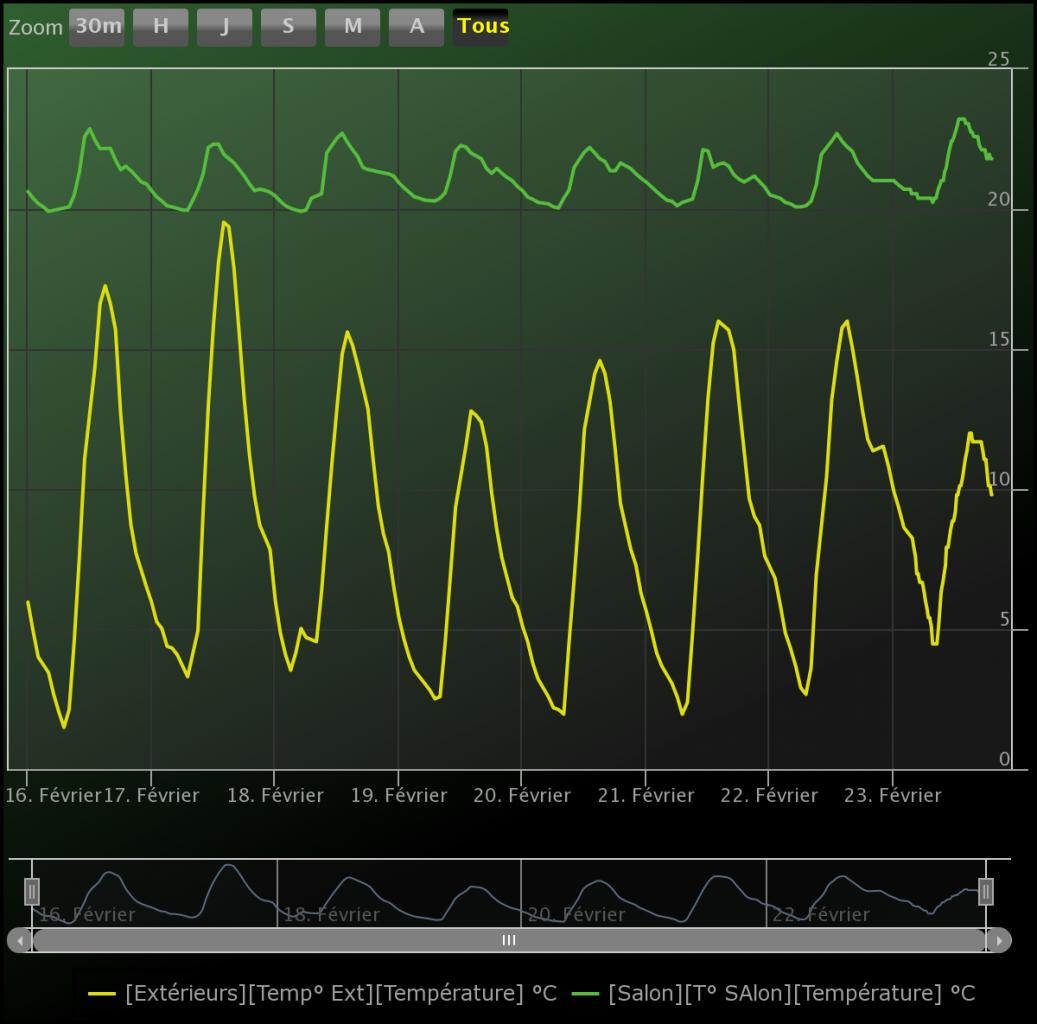
Task: Click the 15 y-axis value label
Action: [999, 339]
